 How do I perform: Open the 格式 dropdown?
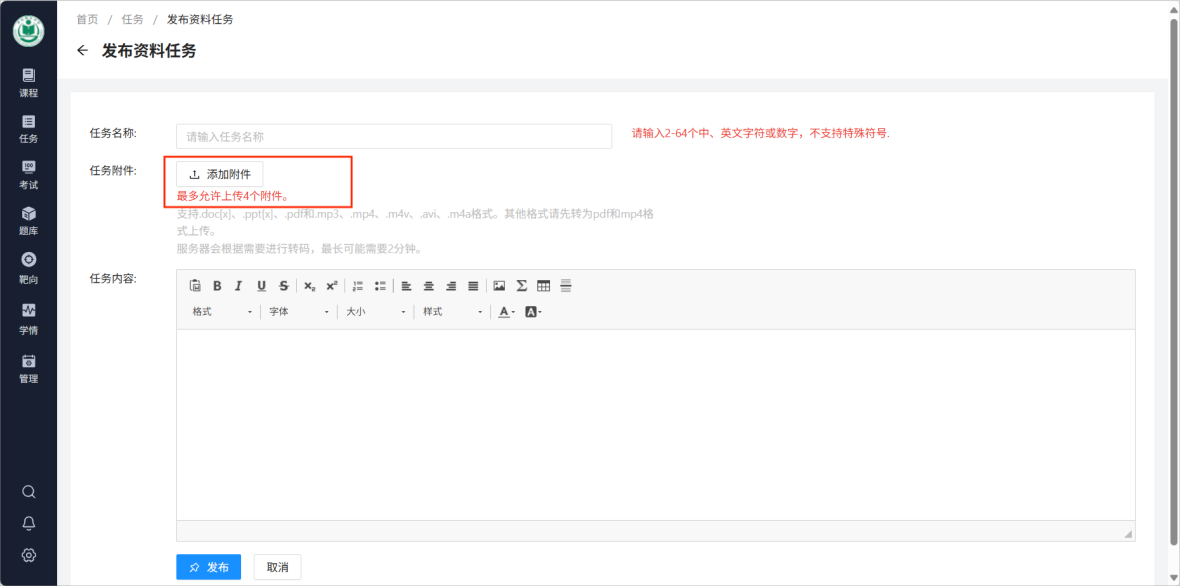pos(222,311)
